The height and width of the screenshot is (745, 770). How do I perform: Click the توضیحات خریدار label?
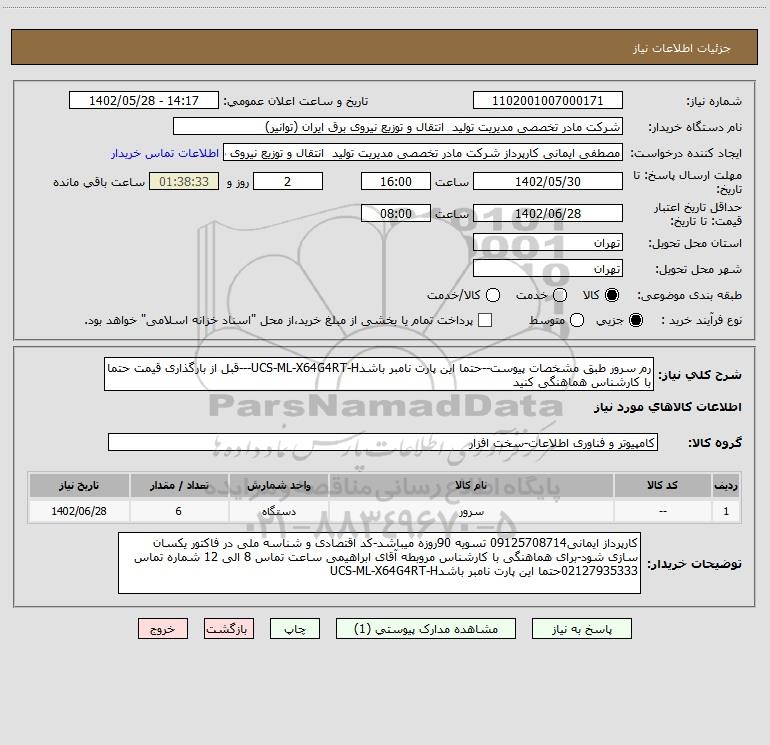click(x=694, y=564)
